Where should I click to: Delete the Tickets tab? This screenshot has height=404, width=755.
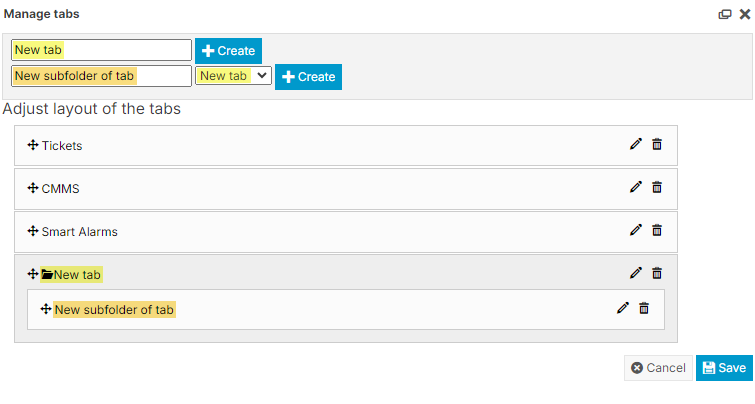(x=657, y=145)
